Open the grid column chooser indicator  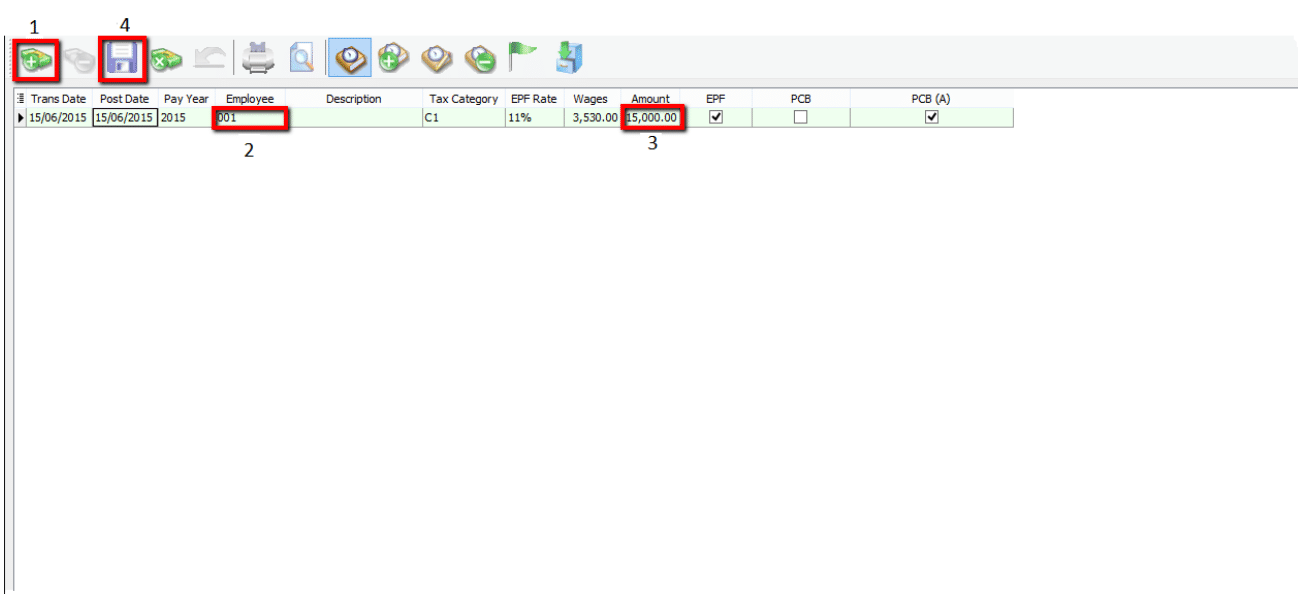[21, 99]
